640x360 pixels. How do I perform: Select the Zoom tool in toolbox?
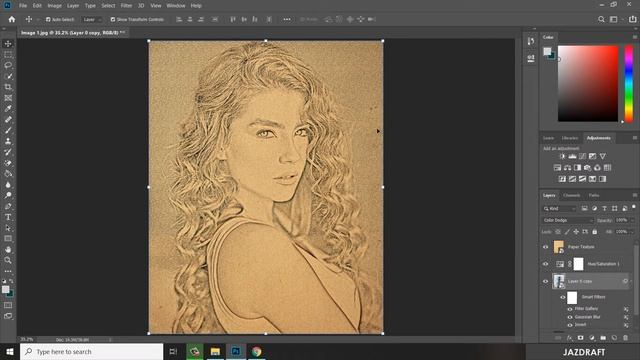click(x=8, y=260)
